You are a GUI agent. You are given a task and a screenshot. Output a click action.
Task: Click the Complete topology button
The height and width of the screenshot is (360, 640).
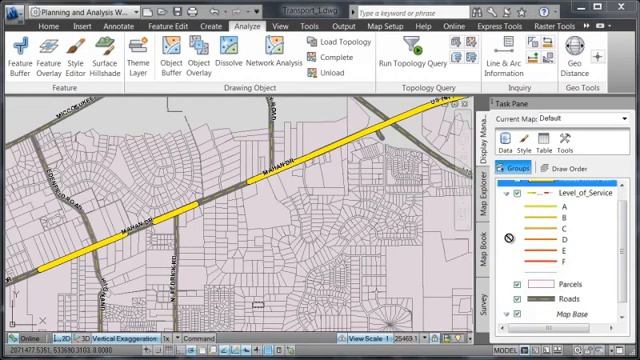(x=330, y=58)
